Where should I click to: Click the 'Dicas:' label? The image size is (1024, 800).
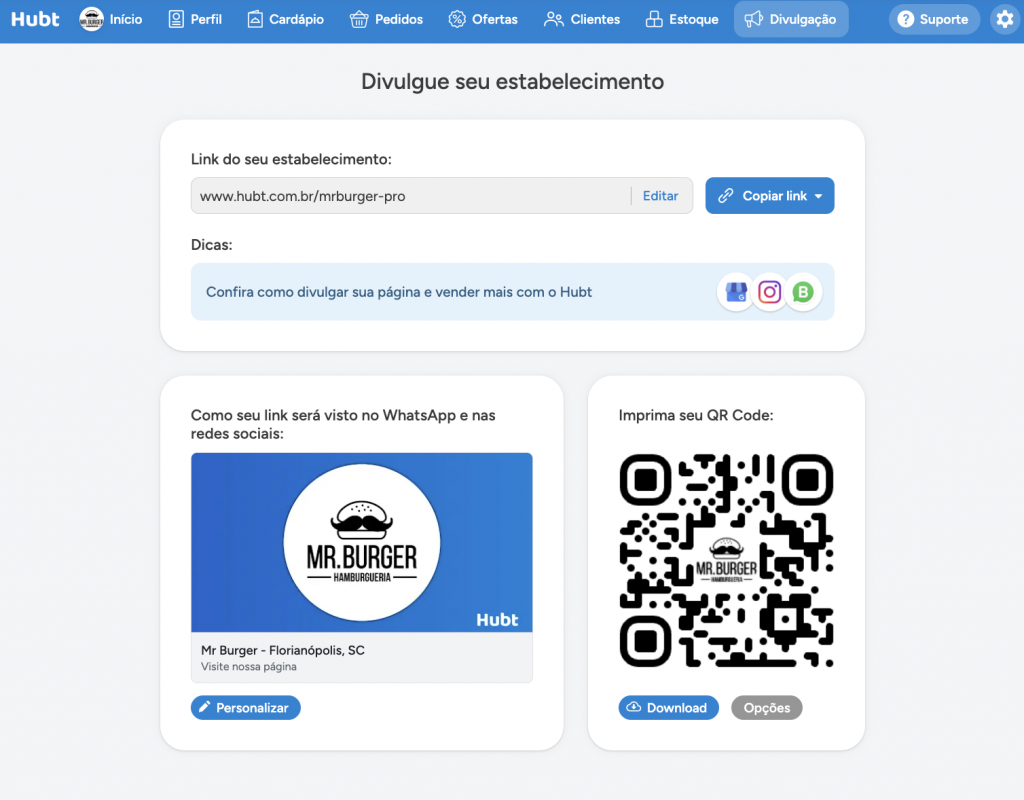tap(212, 245)
